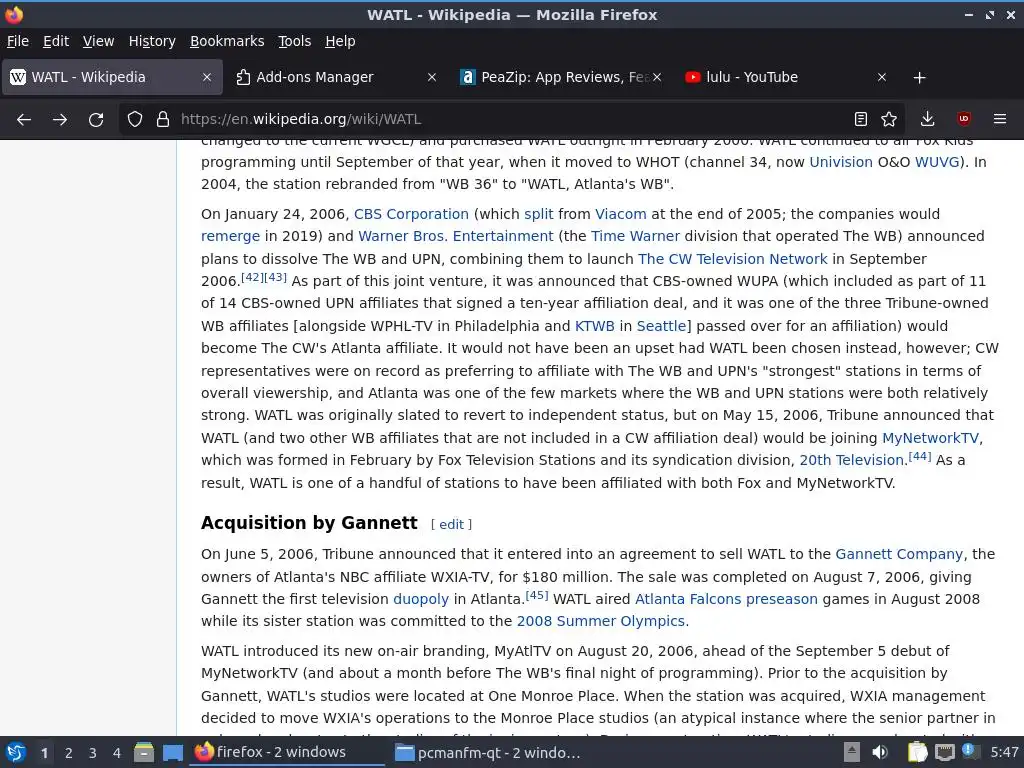Open the tracking protection shield icon
Viewport: 1024px width, 768px height.
coord(135,120)
